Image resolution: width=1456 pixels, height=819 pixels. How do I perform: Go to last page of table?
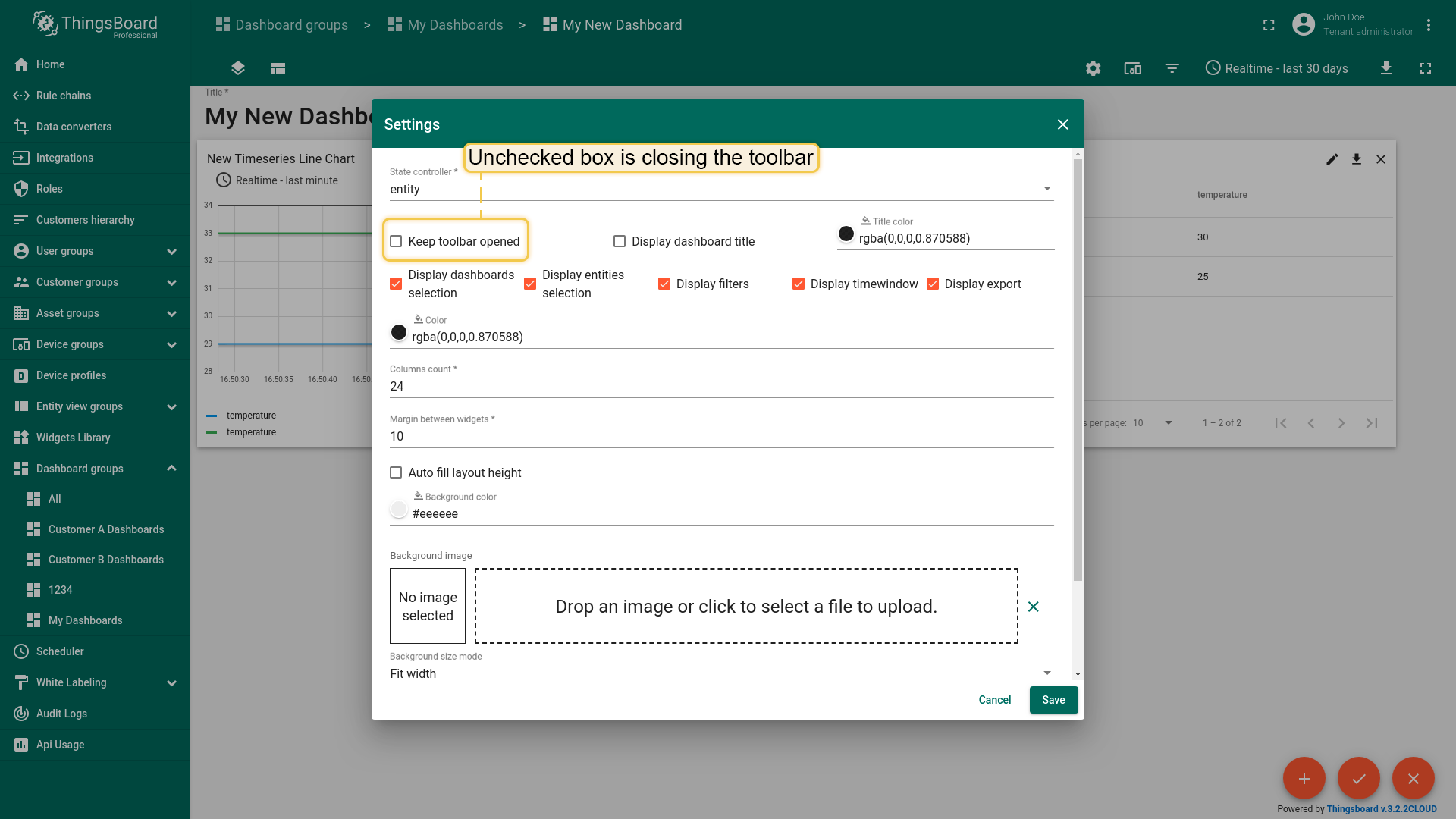tap(1372, 423)
